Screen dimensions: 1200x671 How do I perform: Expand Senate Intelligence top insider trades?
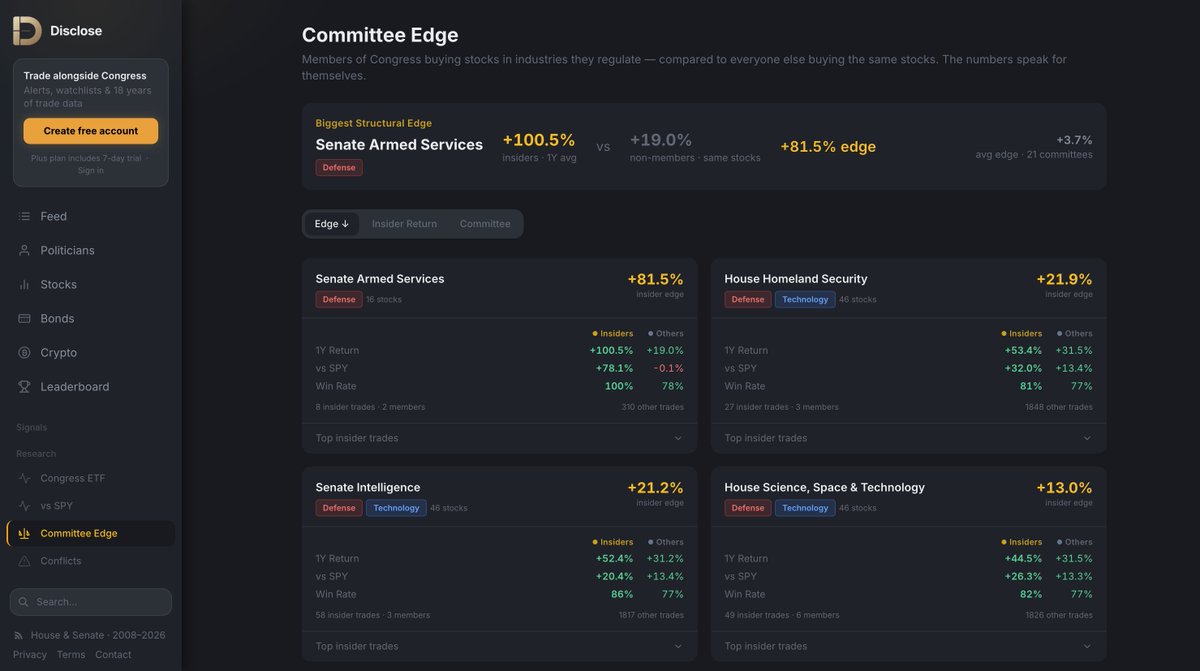[x=499, y=646]
